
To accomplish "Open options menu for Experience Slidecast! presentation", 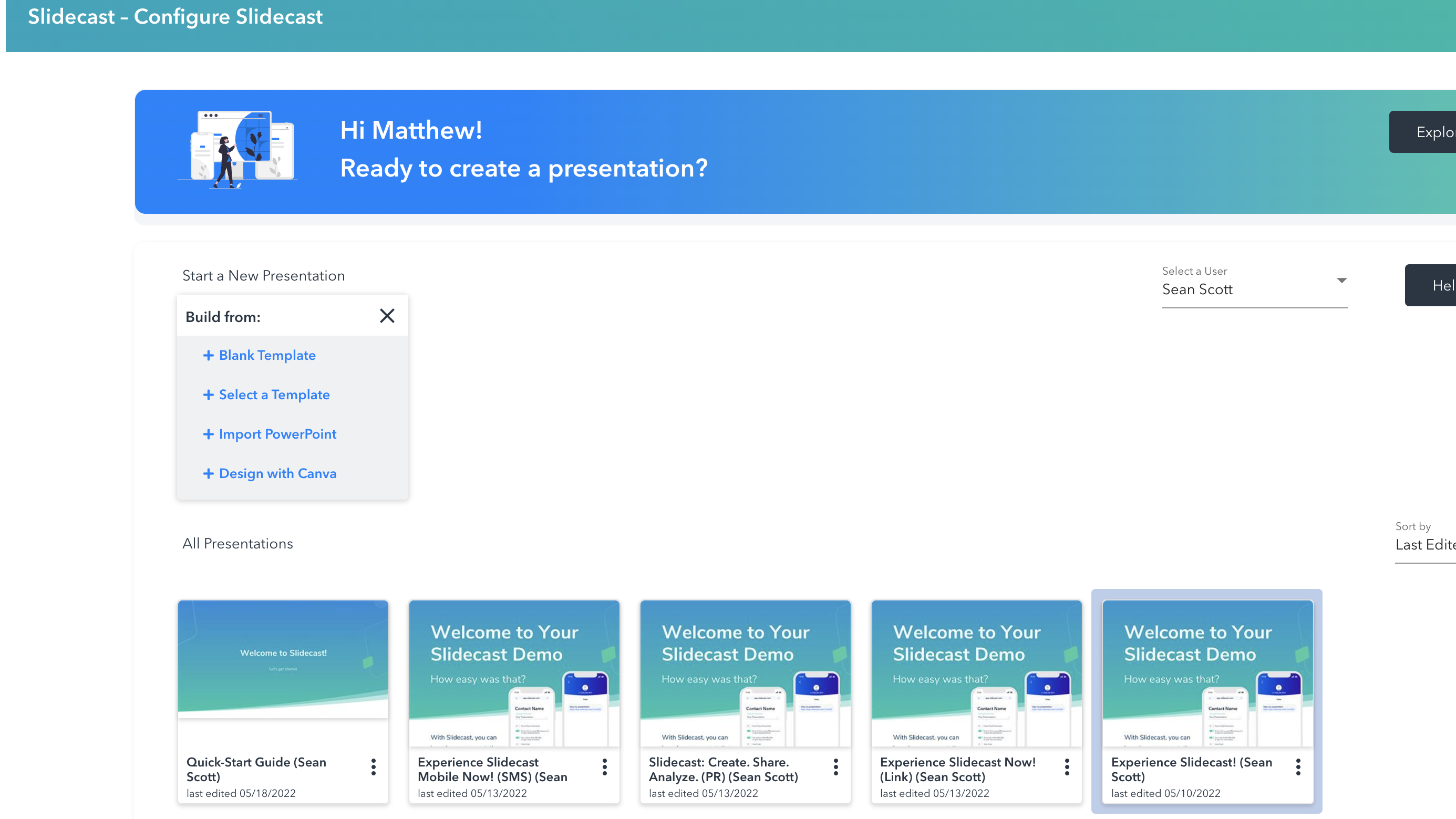I will [1298, 767].
